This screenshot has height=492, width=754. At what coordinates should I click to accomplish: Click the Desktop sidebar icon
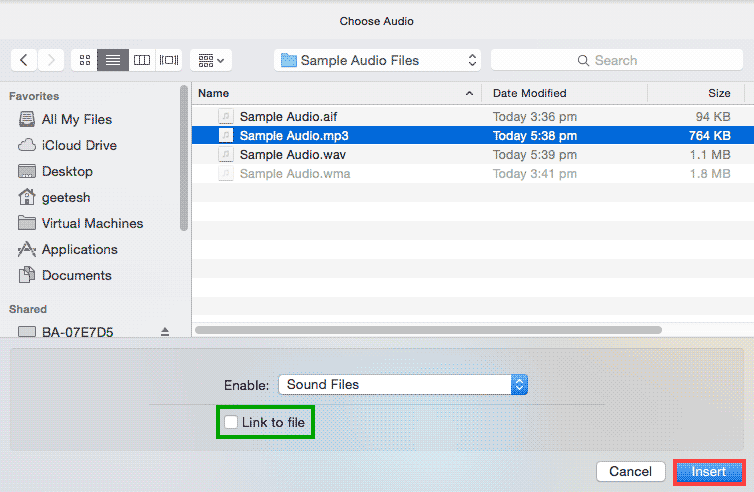click(27, 171)
